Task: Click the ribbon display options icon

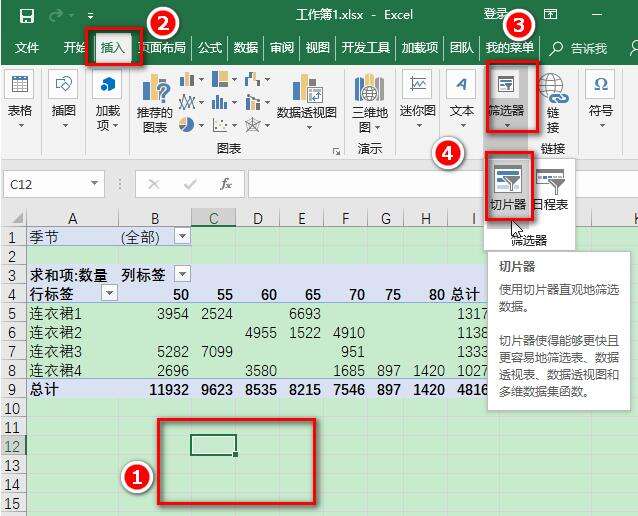Action: click(550, 15)
